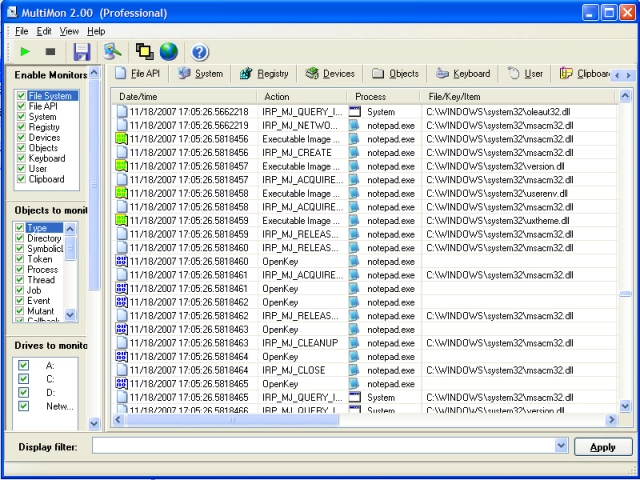Open the Edit menu
Image resolution: width=640 pixels, height=480 pixels.
pos(44,31)
